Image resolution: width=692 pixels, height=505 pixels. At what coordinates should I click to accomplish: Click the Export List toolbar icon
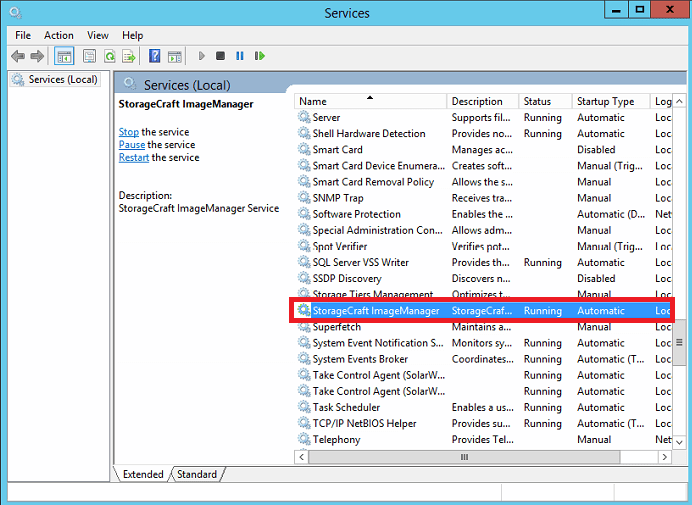click(x=129, y=56)
